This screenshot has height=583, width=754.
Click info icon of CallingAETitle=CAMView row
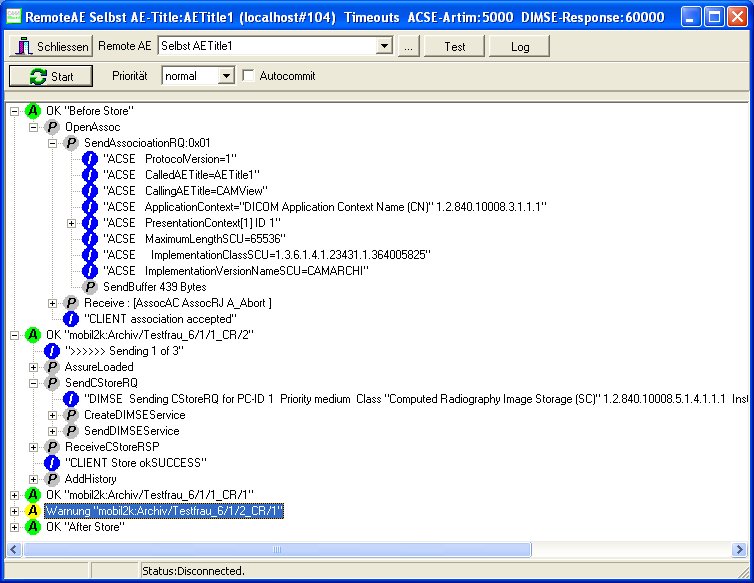90,191
